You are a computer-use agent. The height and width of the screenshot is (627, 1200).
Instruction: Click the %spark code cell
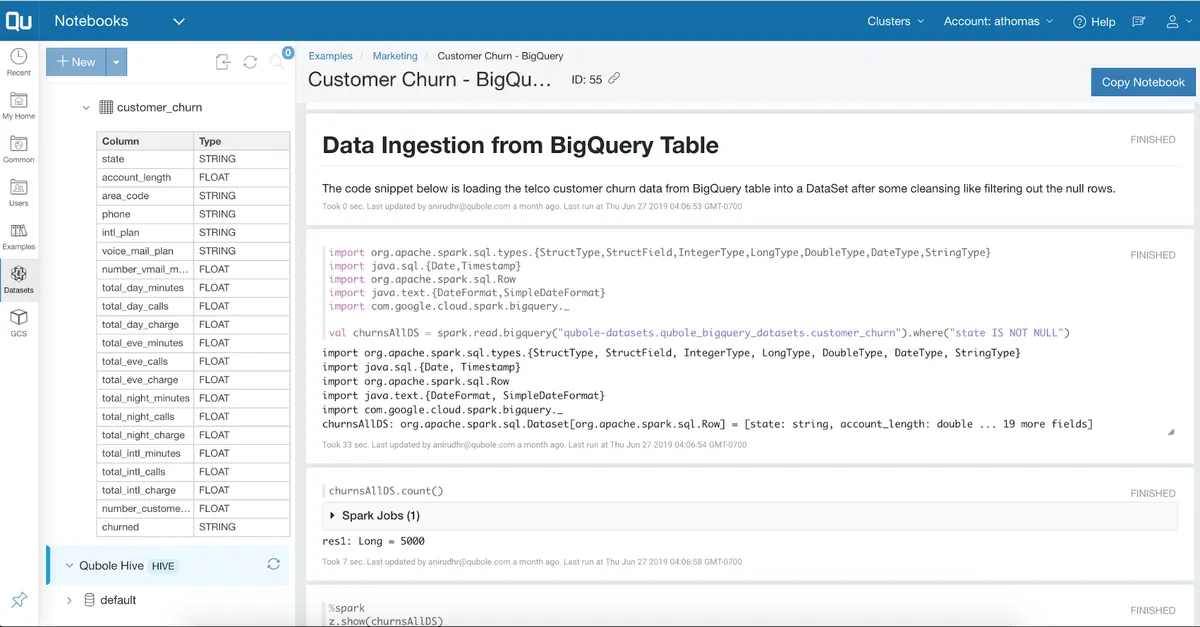[386, 614]
